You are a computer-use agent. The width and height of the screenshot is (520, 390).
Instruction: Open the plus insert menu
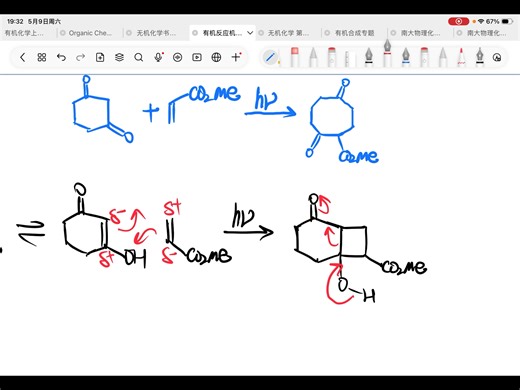(x=236, y=57)
